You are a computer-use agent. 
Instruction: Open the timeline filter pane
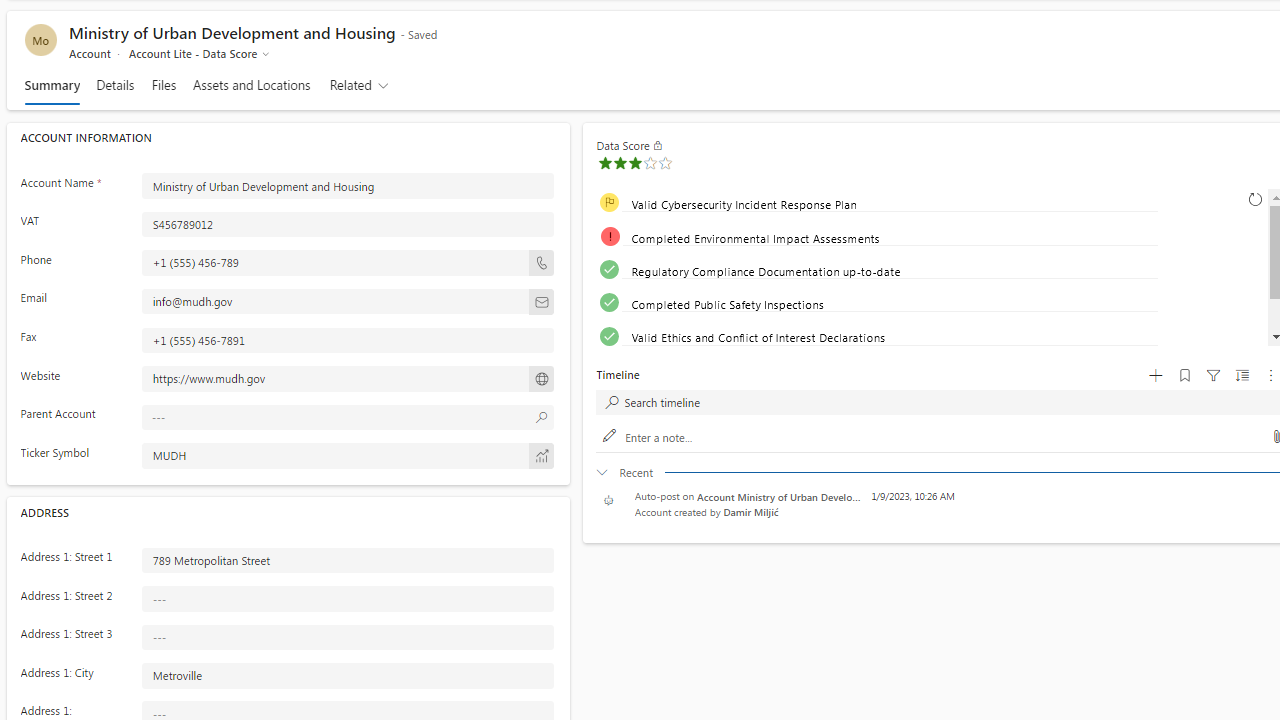1213,376
